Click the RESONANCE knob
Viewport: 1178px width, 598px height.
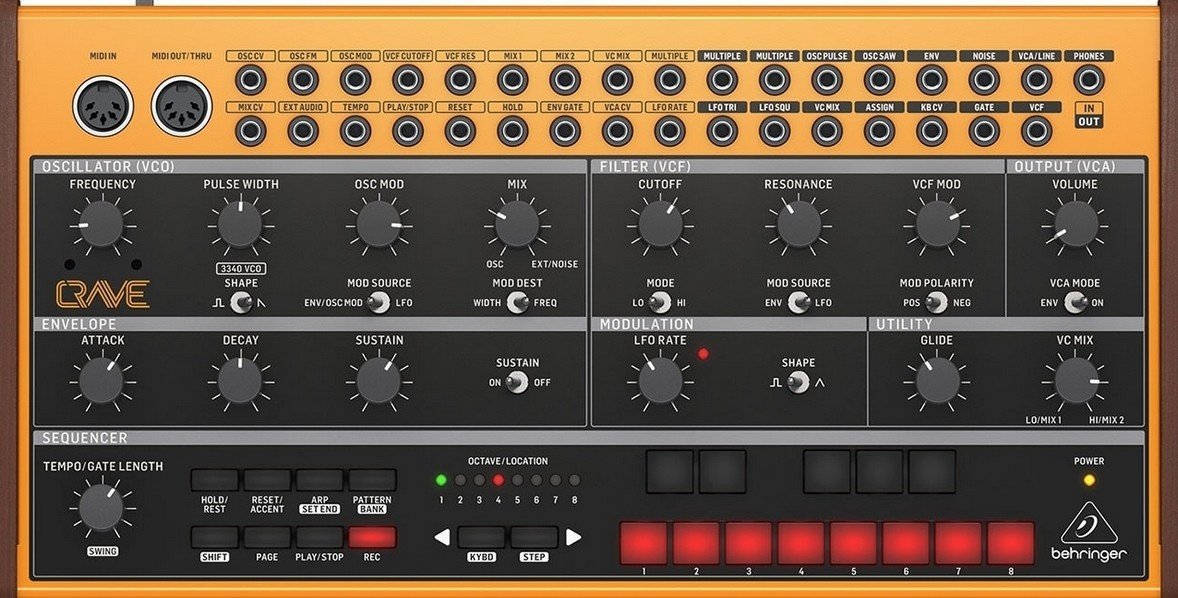tap(798, 224)
